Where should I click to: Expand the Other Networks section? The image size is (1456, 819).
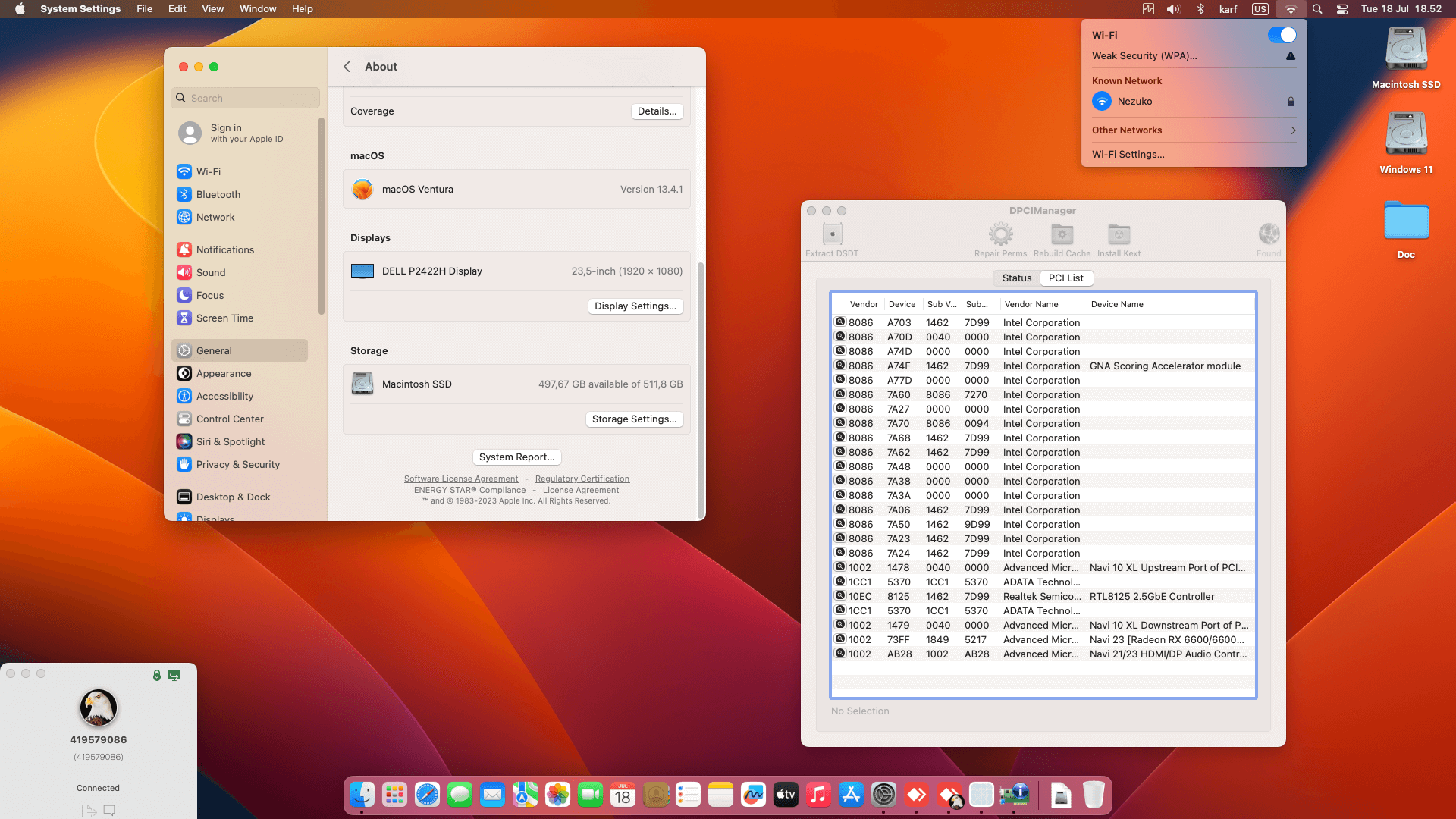coord(1194,130)
